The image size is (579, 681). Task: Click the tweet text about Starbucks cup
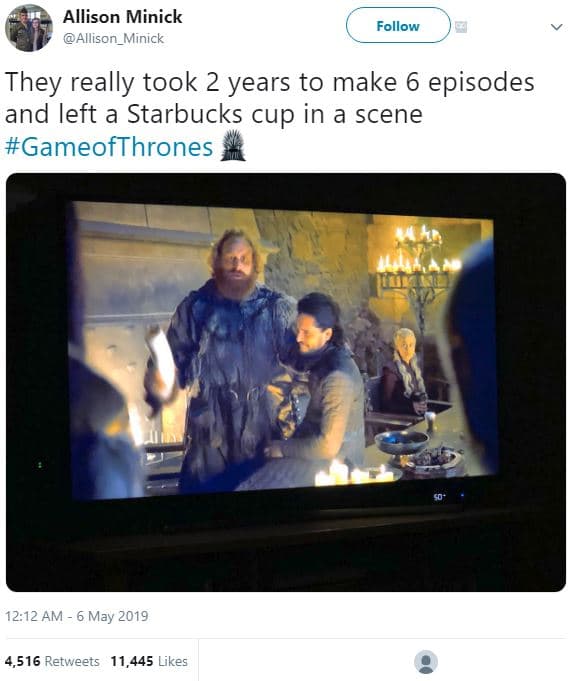[269, 98]
